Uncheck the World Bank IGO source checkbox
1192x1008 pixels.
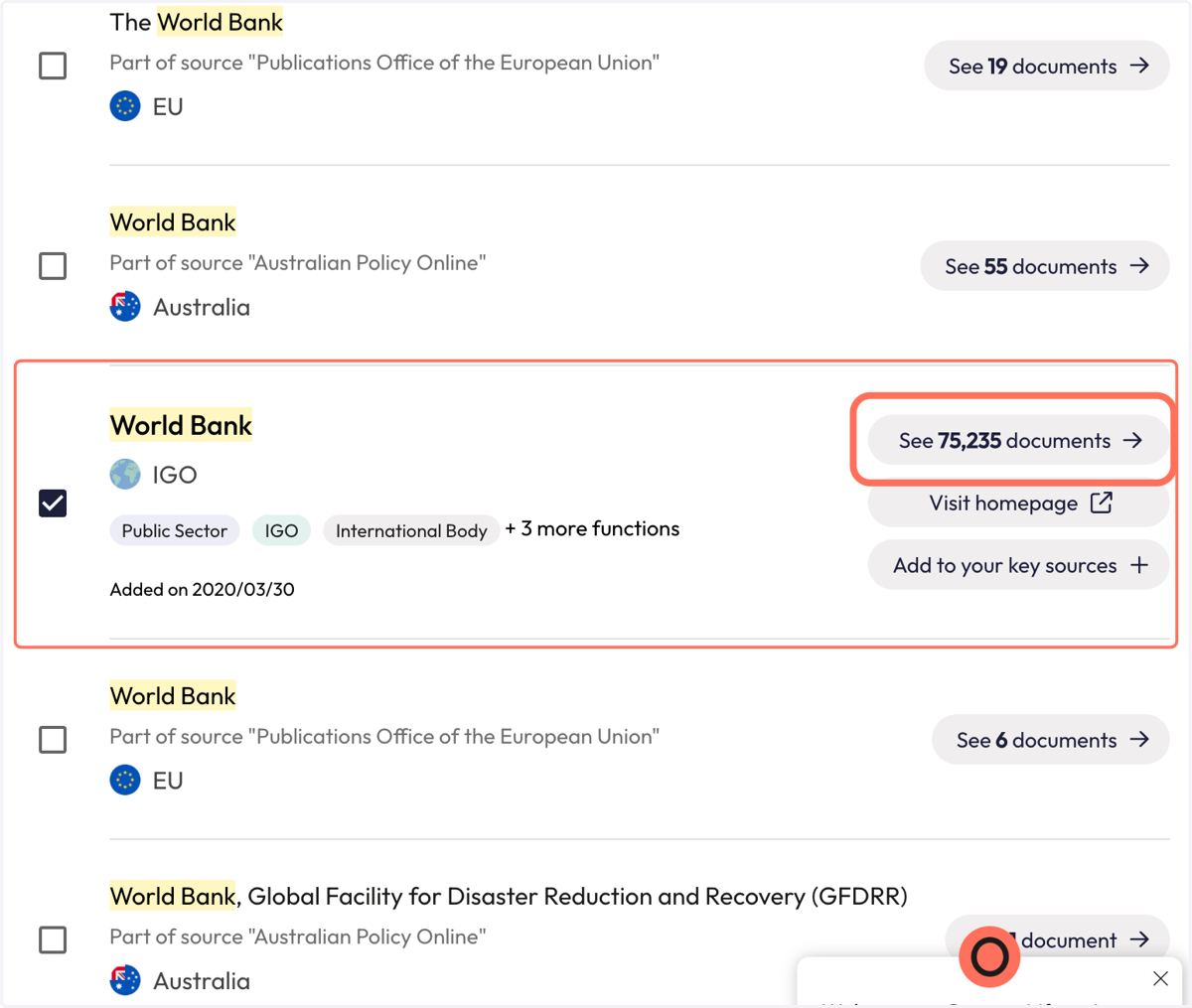coord(53,504)
